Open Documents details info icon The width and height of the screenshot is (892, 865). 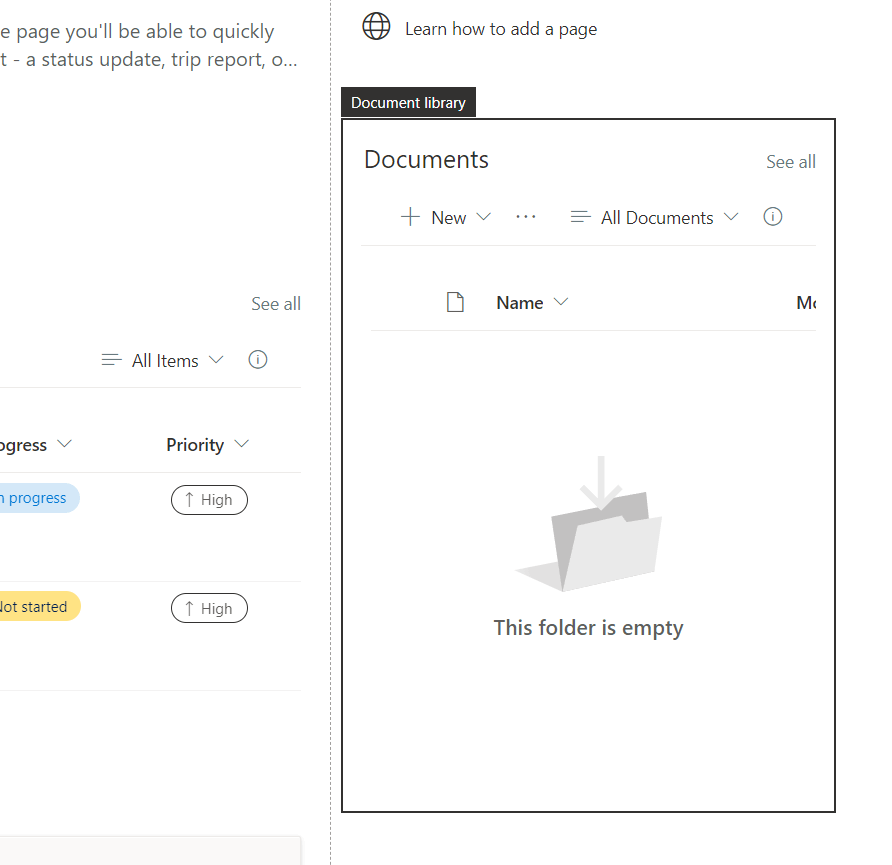[772, 217]
